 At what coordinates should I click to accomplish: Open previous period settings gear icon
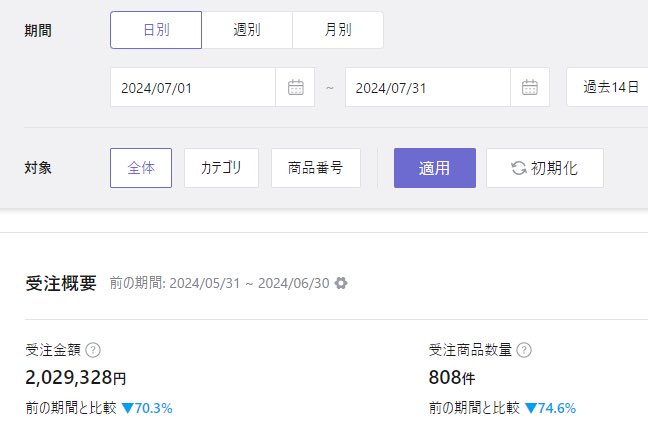point(341,283)
